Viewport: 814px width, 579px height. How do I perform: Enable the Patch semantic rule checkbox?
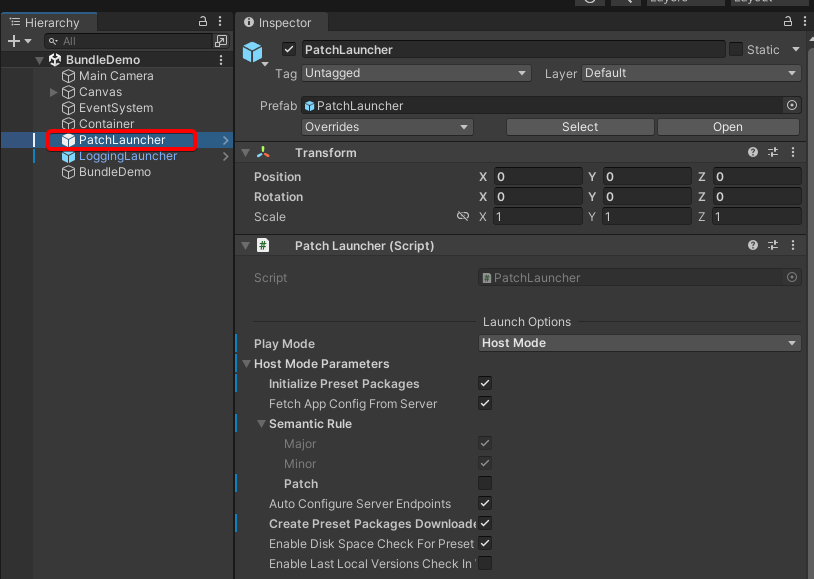485,484
